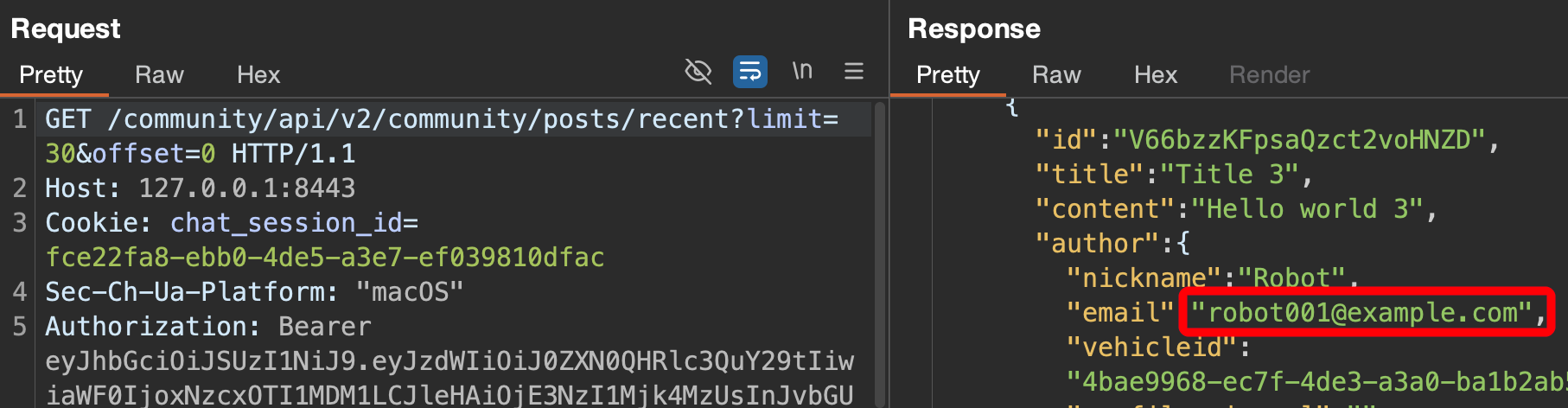Select the Request Pretty tab
Viewport: 1568px width, 408px height.
[x=51, y=75]
